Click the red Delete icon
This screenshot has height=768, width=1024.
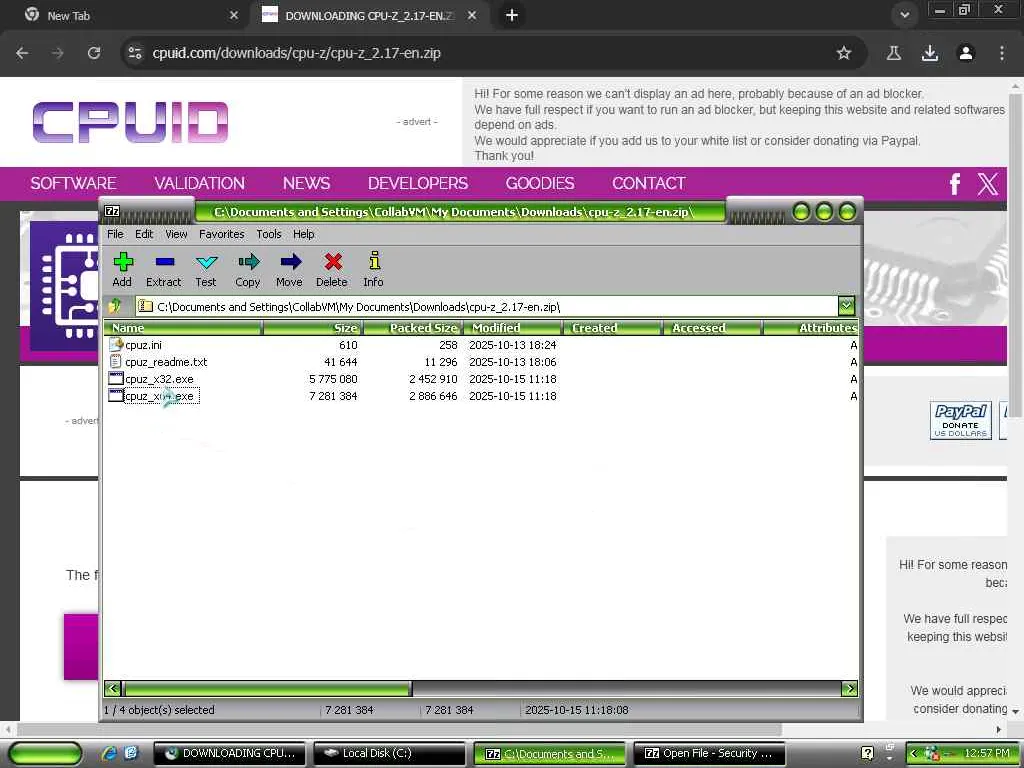[332, 270]
